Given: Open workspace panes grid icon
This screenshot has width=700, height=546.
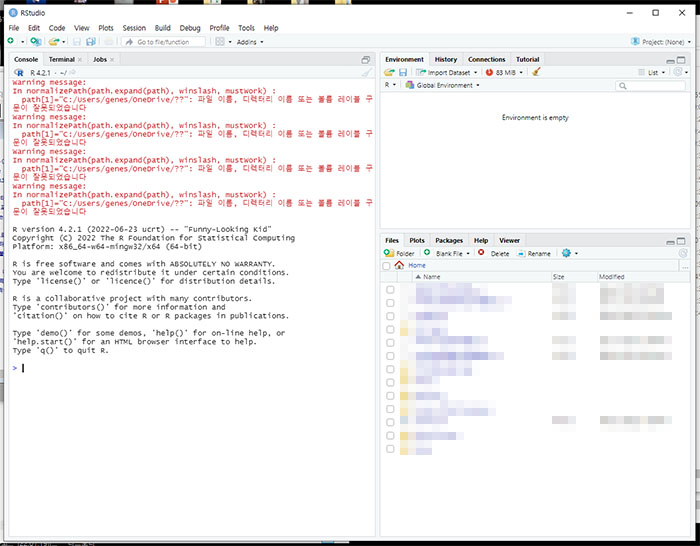Looking at the screenshot, I should 220,42.
